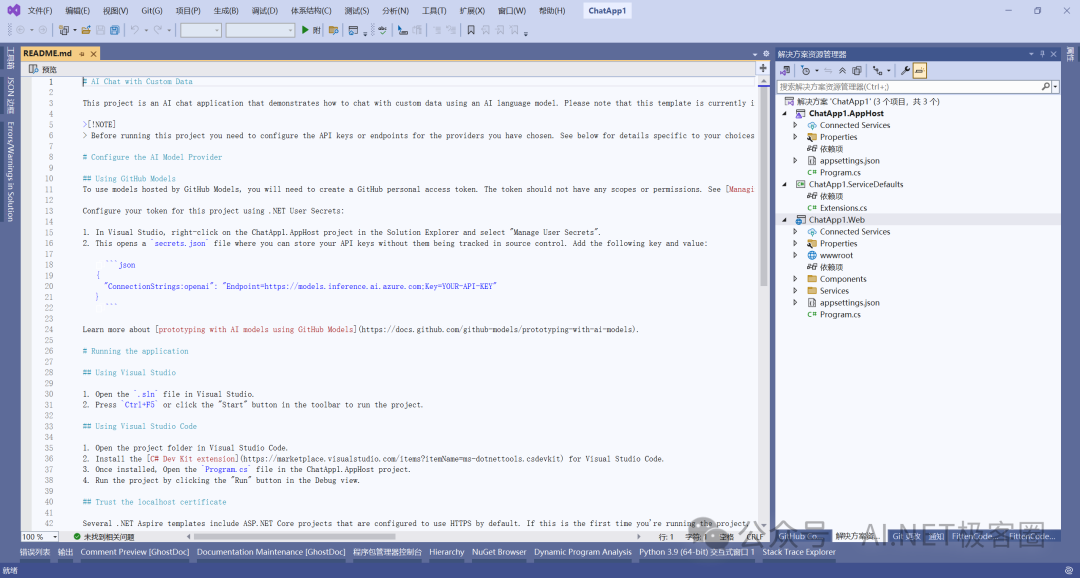Screen dimensions: 1080x578
Task: Select the solution 'ChatApp1' root node
Action: point(868,101)
